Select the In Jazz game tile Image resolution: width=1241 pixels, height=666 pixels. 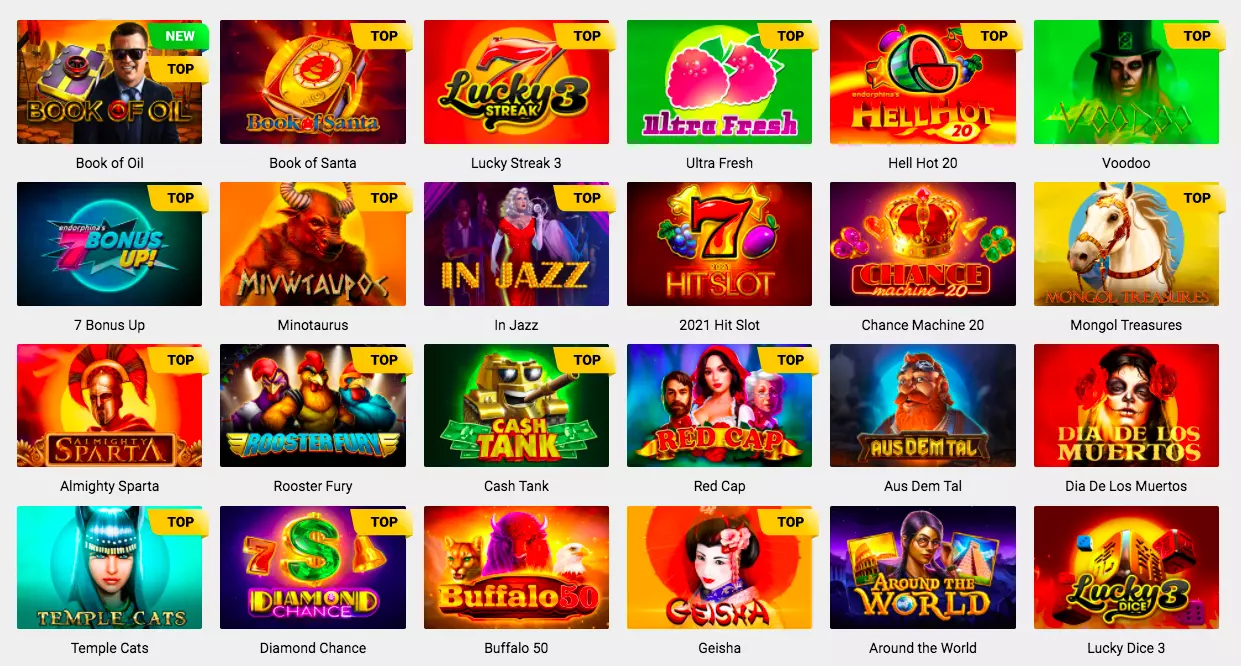click(x=516, y=244)
